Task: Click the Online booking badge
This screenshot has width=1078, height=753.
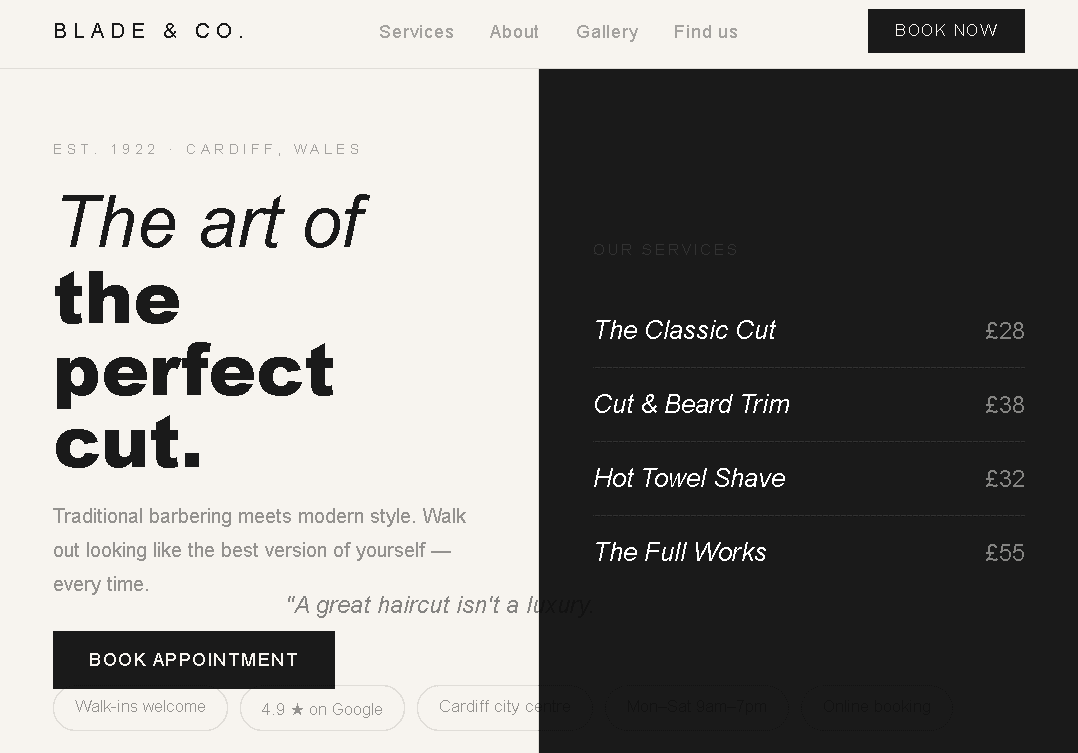Action: 876,706
